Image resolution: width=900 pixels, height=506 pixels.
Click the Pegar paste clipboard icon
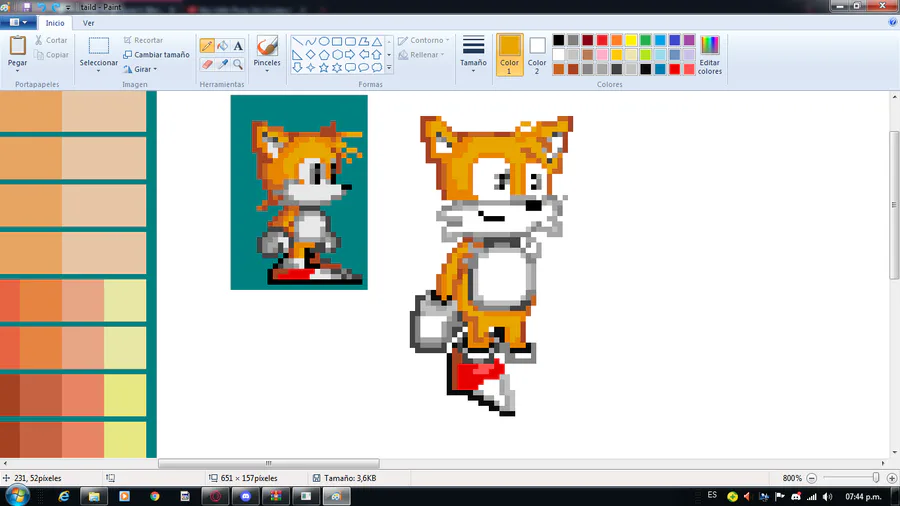[17, 46]
